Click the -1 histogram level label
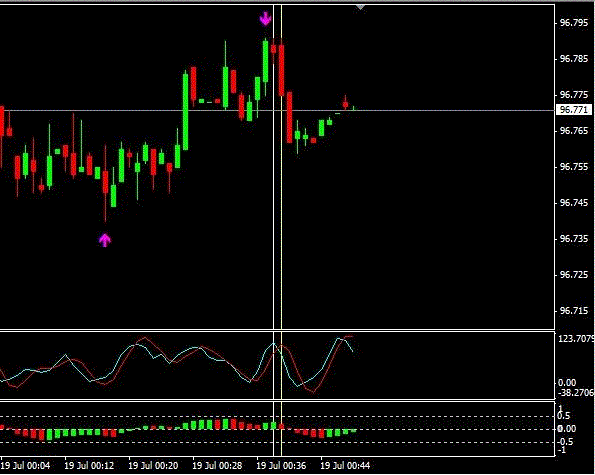The height and width of the screenshot is (475, 595). tap(562, 450)
